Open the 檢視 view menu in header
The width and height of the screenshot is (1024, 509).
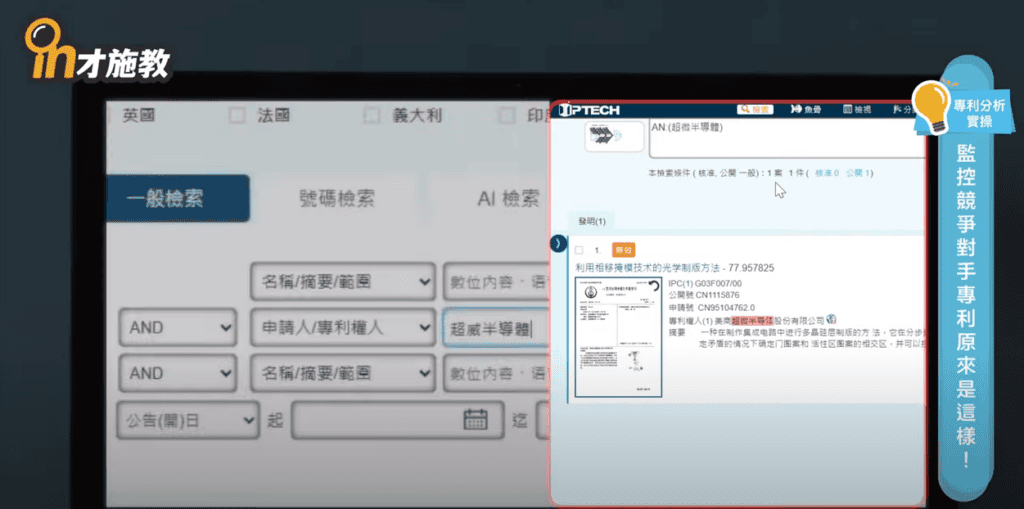857,110
